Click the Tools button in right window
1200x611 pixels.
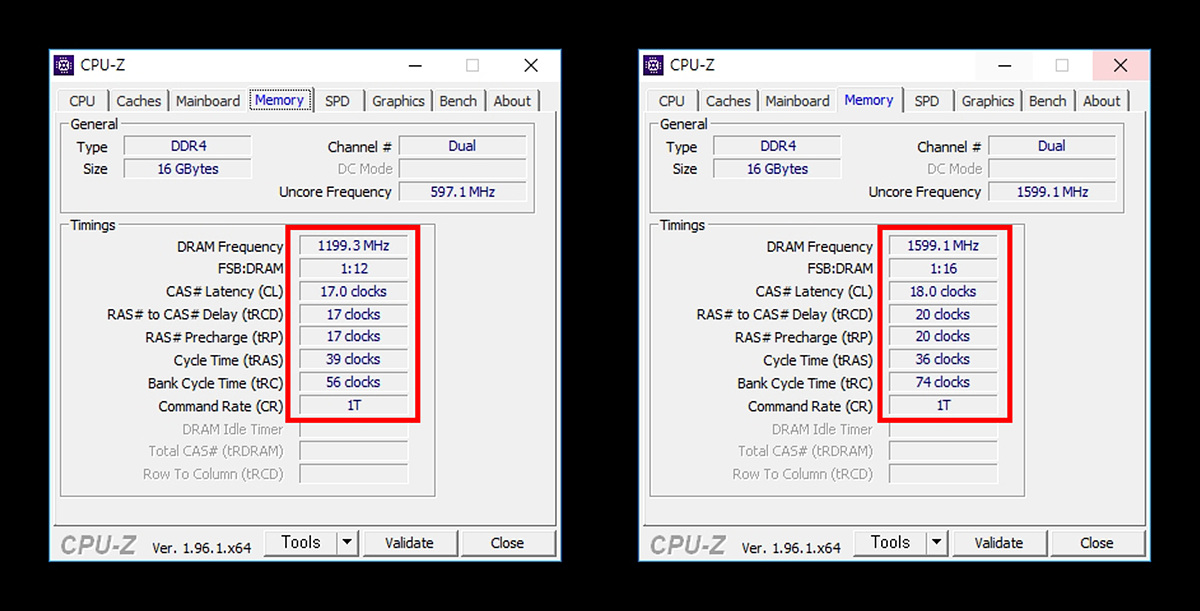[x=890, y=543]
